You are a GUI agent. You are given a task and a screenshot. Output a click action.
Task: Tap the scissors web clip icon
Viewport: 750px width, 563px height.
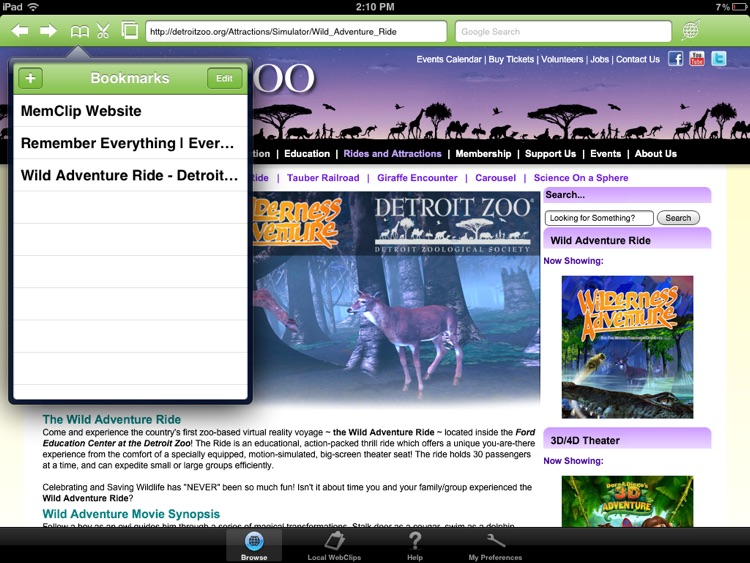pyautogui.click(x=103, y=32)
